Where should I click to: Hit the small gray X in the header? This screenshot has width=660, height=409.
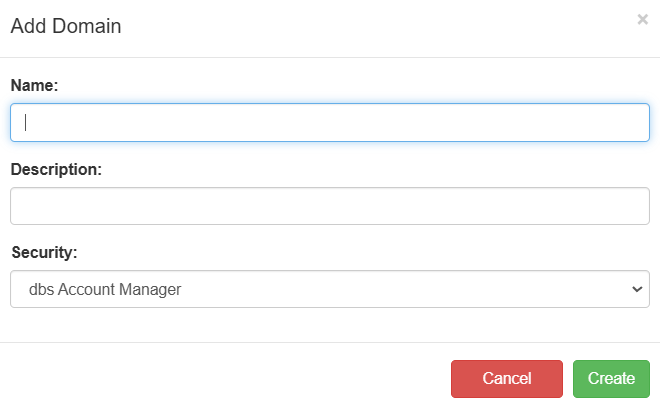tap(642, 19)
